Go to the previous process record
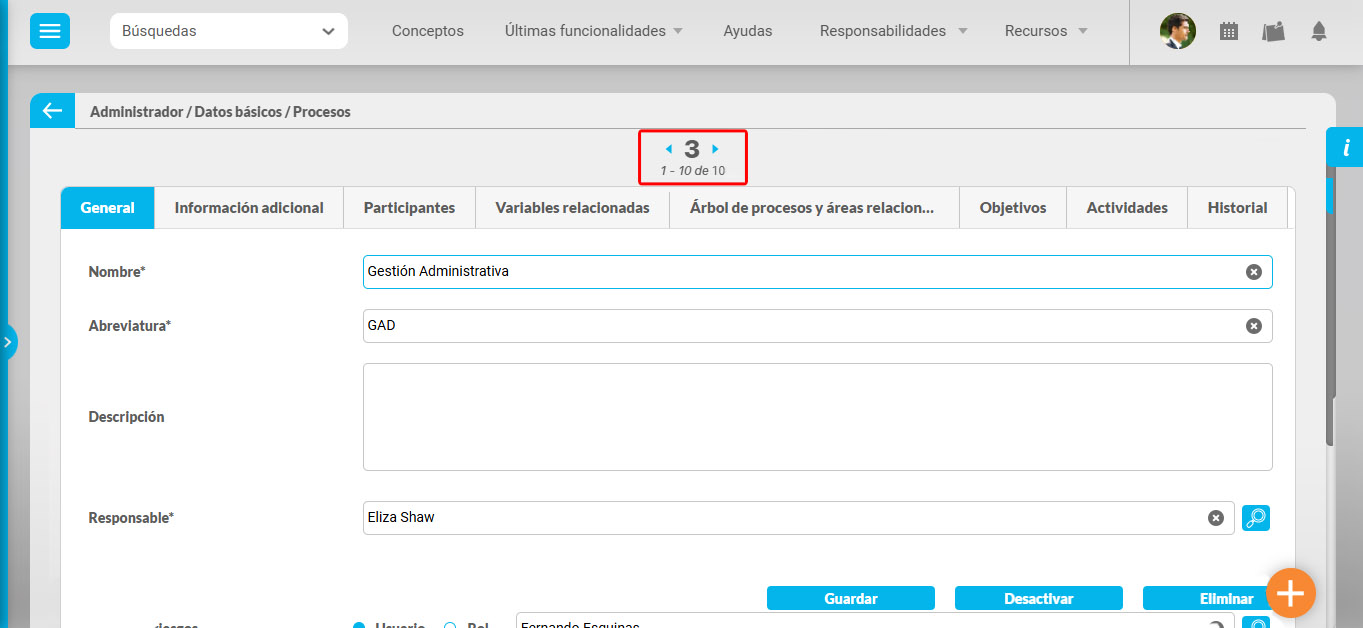1363x628 pixels. (x=668, y=149)
